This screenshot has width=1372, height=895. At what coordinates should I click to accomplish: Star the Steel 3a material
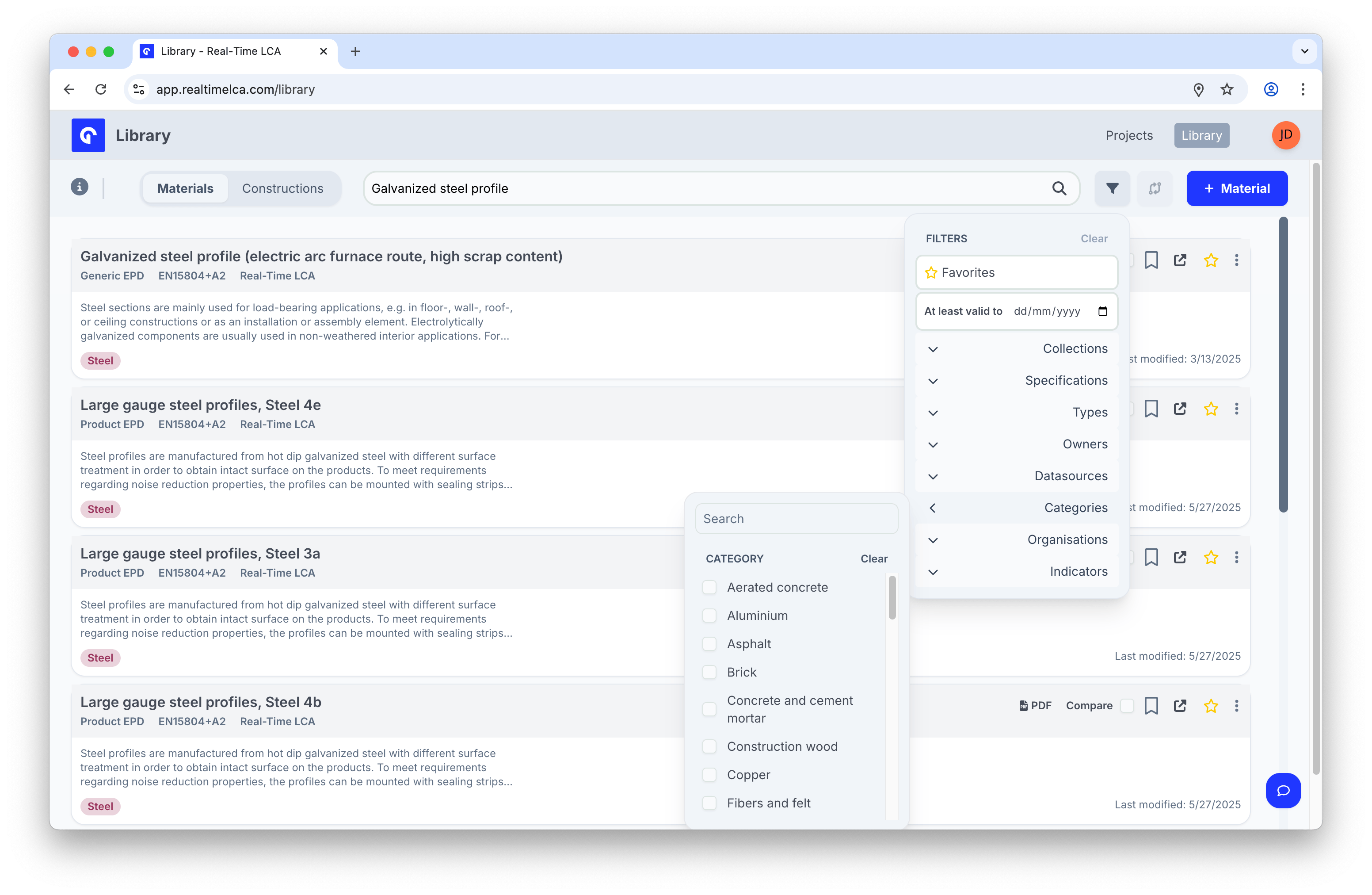coord(1211,558)
